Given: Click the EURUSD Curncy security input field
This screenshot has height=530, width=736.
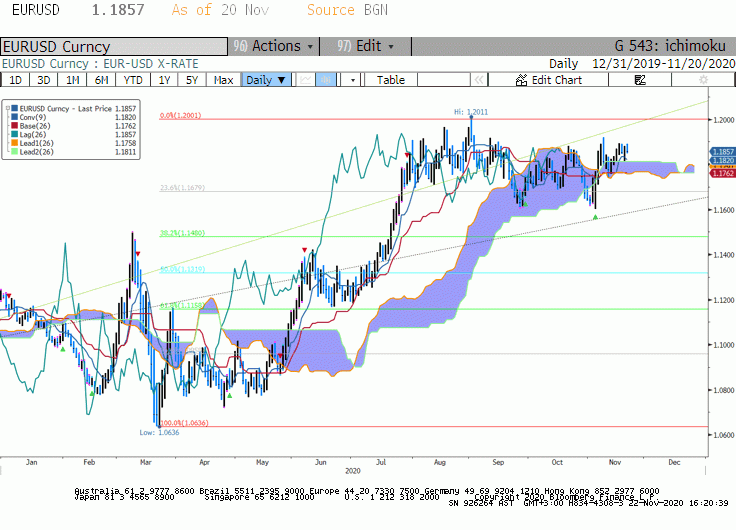Looking at the screenshot, I should pyautogui.click(x=114, y=47).
